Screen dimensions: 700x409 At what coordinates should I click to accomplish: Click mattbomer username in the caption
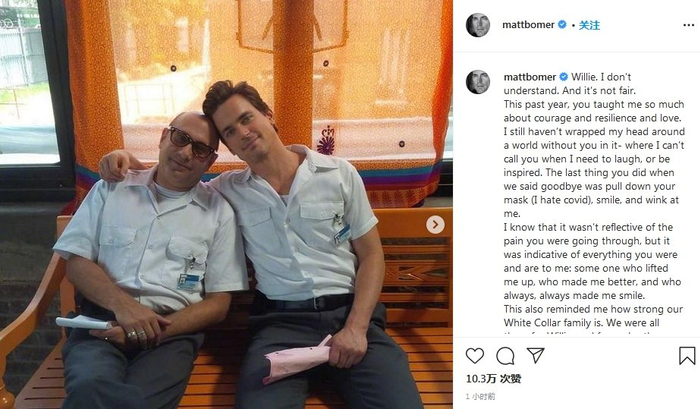pos(530,77)
